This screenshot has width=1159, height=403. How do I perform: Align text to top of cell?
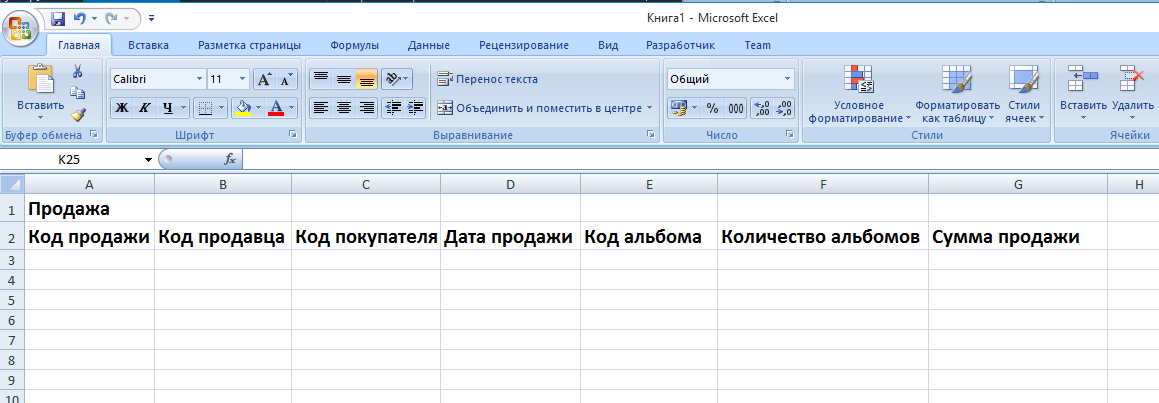click(x=320, y=78)
